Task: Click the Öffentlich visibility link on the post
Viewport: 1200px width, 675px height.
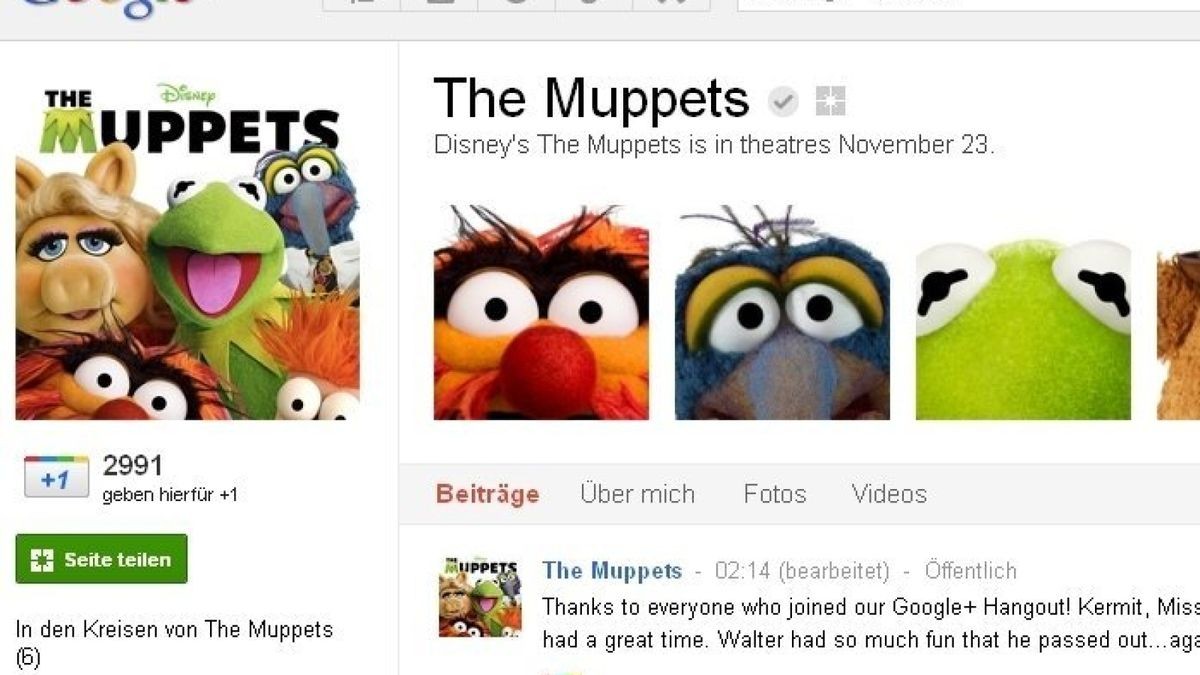Action: pos(970,571)
